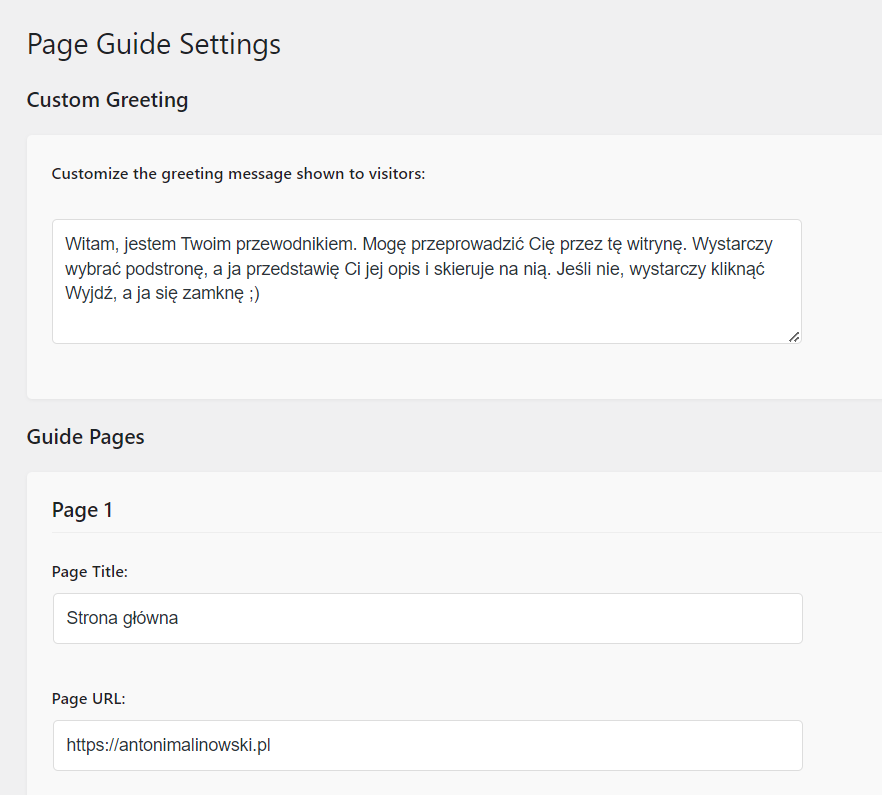Click the Page URL input field
Image resolution: width=882 pixels, height=795 pixels.
point(428,745)
